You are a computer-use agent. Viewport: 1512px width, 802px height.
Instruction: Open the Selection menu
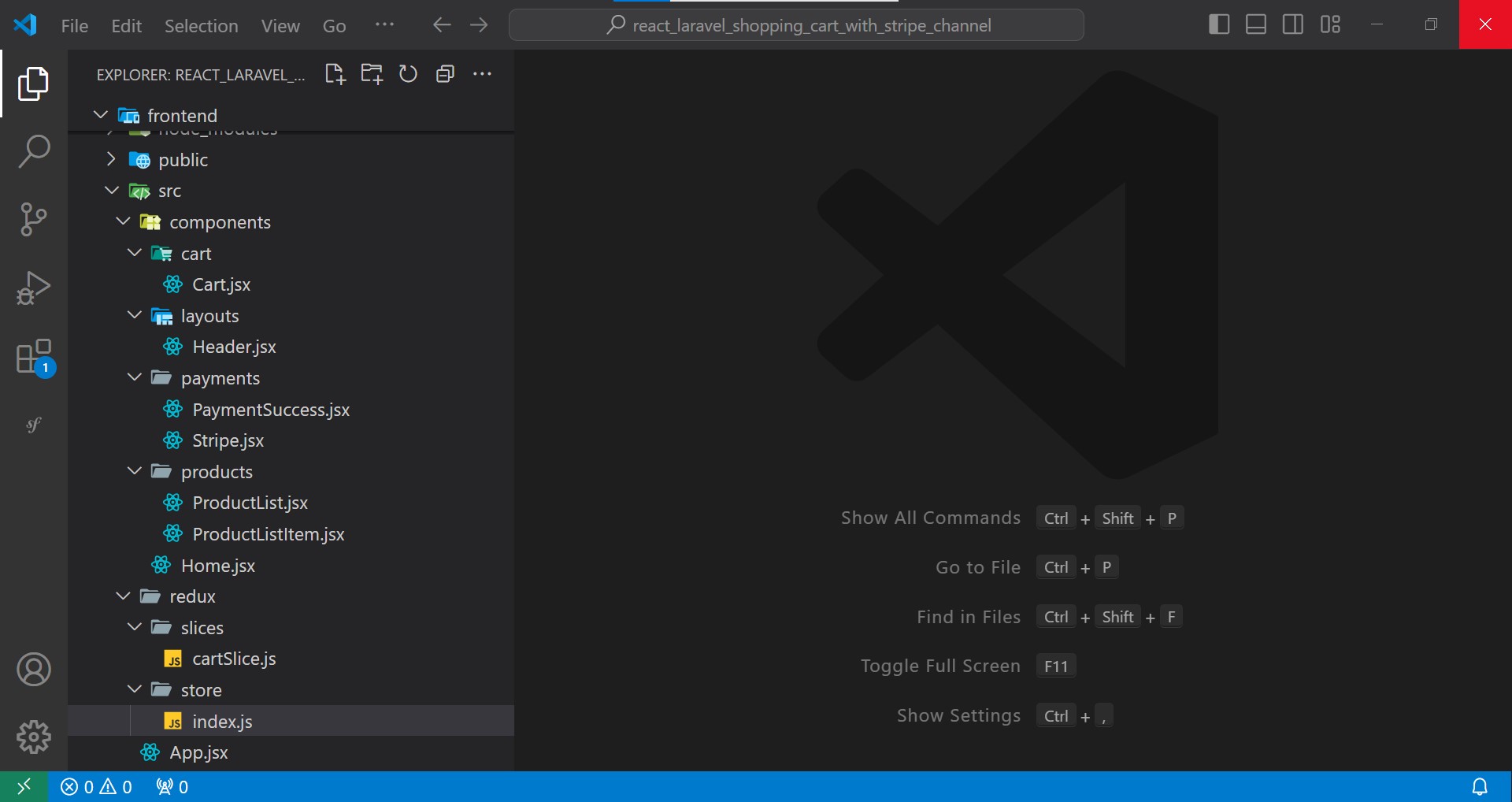tap(201, 26)
